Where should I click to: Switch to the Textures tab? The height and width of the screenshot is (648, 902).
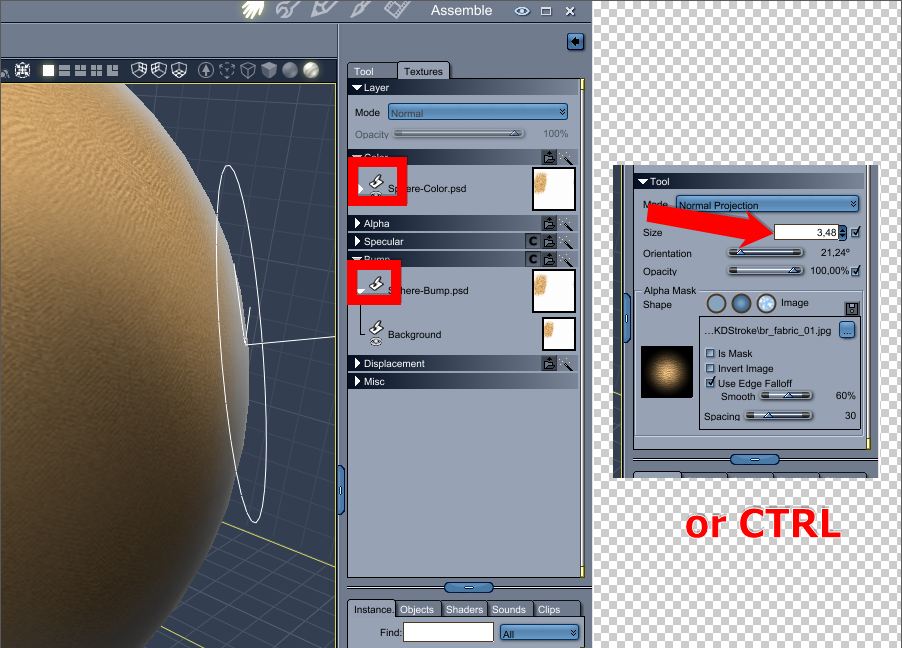[423, 71]
